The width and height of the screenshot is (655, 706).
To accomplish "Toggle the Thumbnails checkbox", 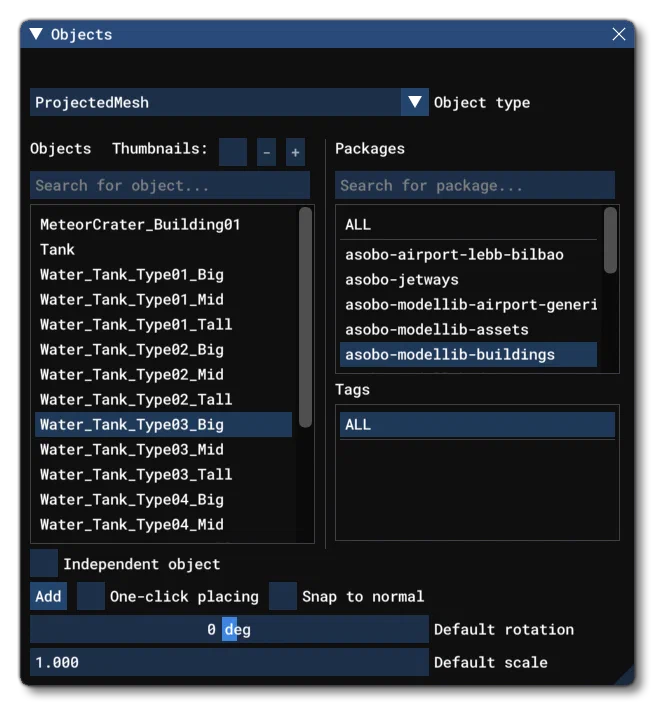I will click(x=232, y=152).
